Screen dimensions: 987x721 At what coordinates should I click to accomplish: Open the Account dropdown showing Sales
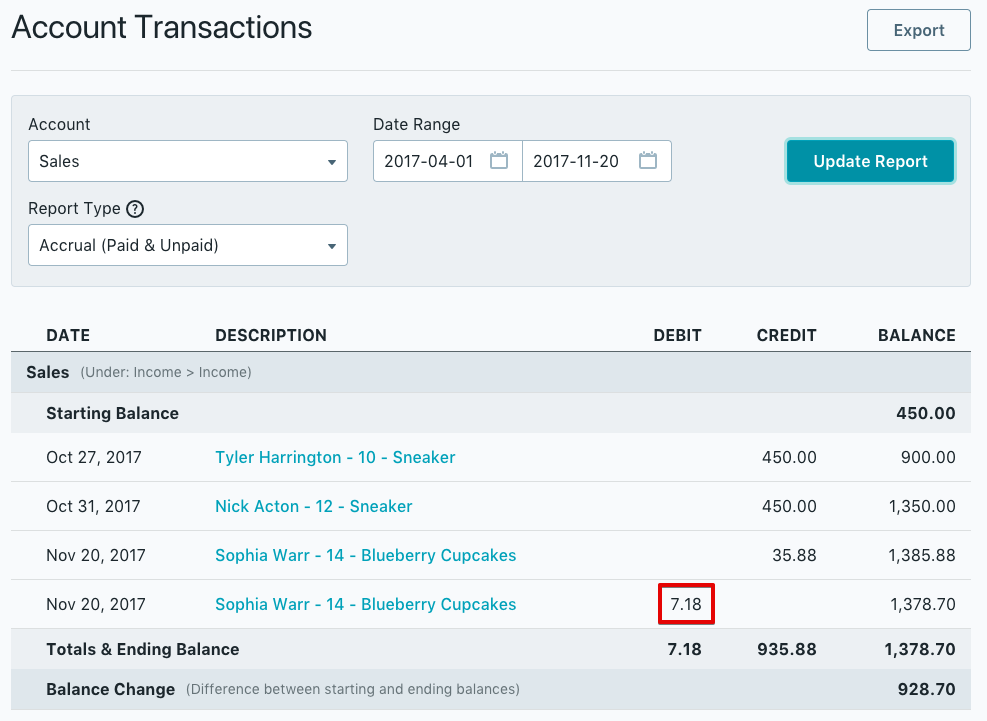[187, 161]
